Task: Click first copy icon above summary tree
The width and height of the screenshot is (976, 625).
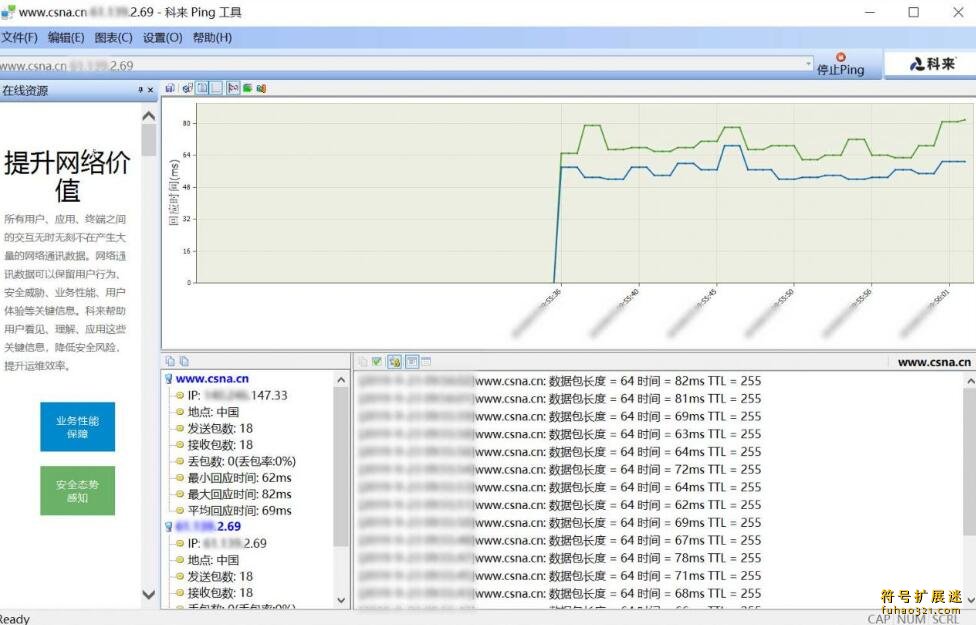Action: [170, 361]
